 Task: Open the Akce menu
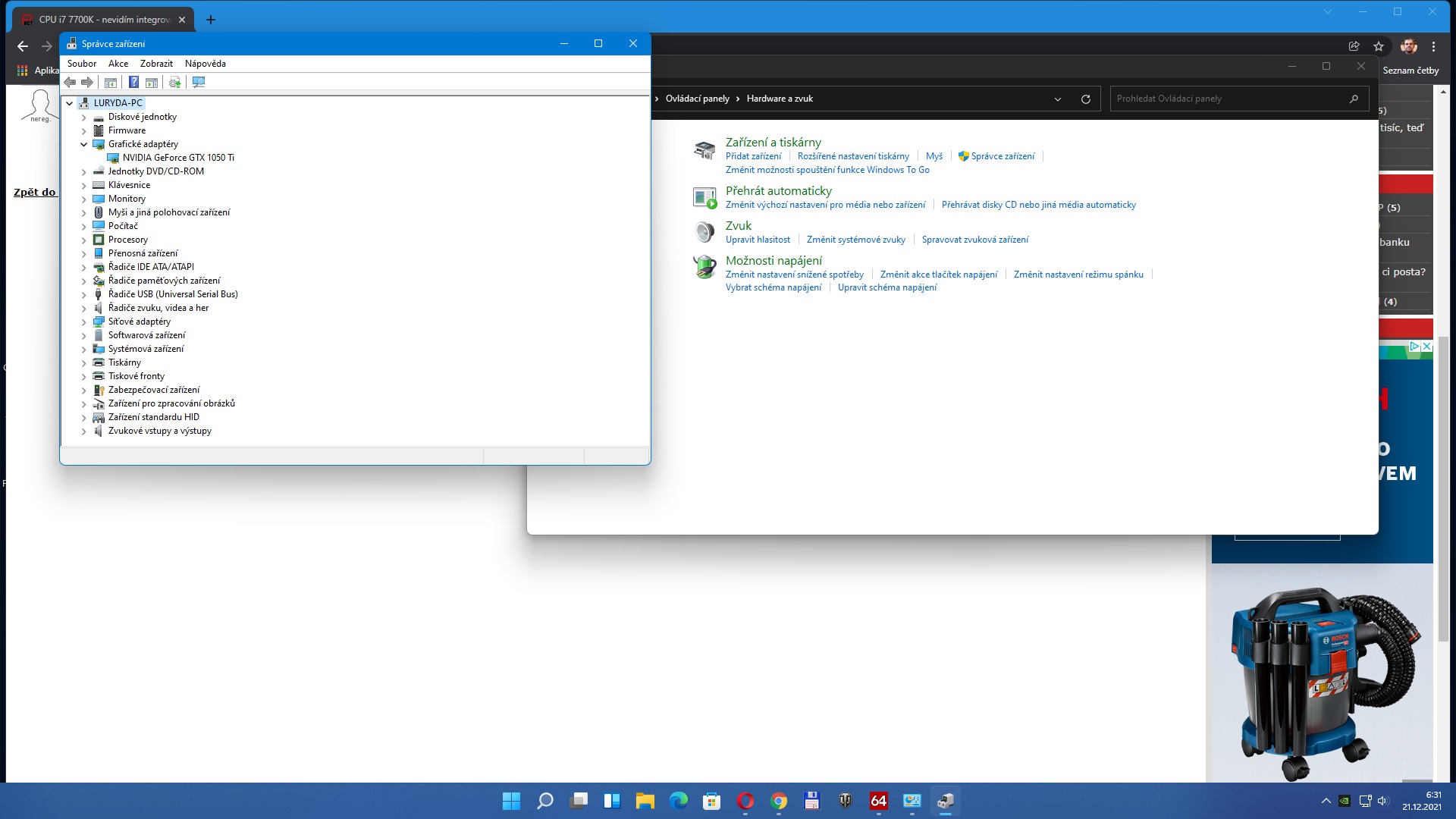pyautogui.click(x=118, y=64)
